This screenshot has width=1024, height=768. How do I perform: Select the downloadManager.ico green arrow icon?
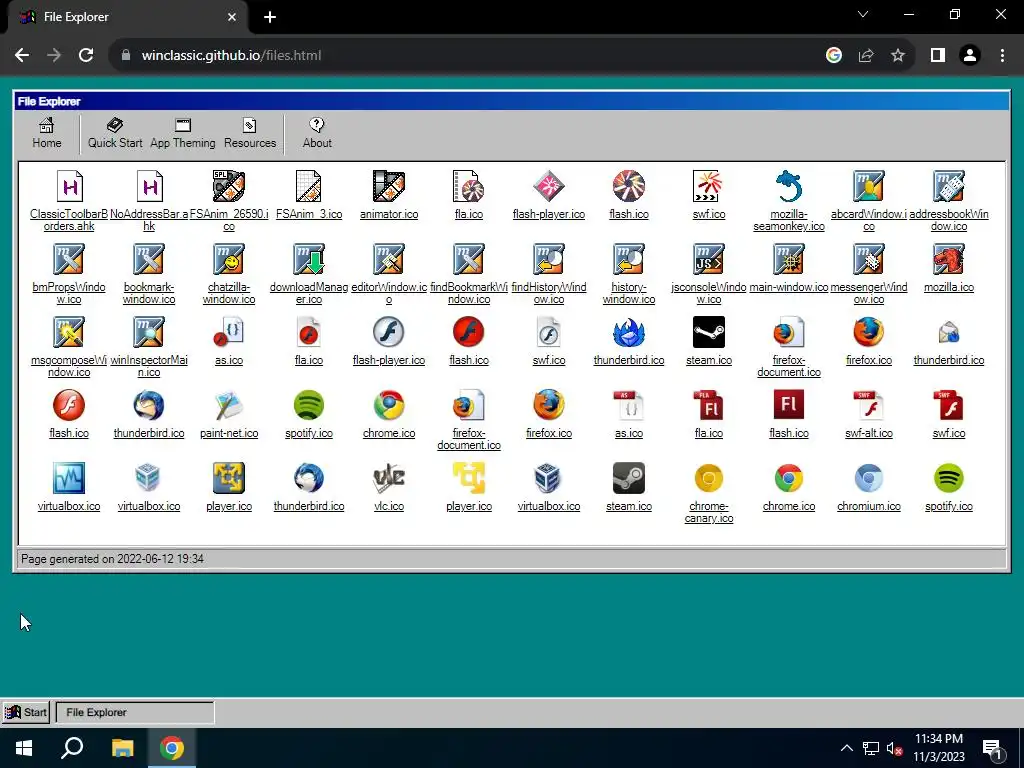[x=309, y=259]
